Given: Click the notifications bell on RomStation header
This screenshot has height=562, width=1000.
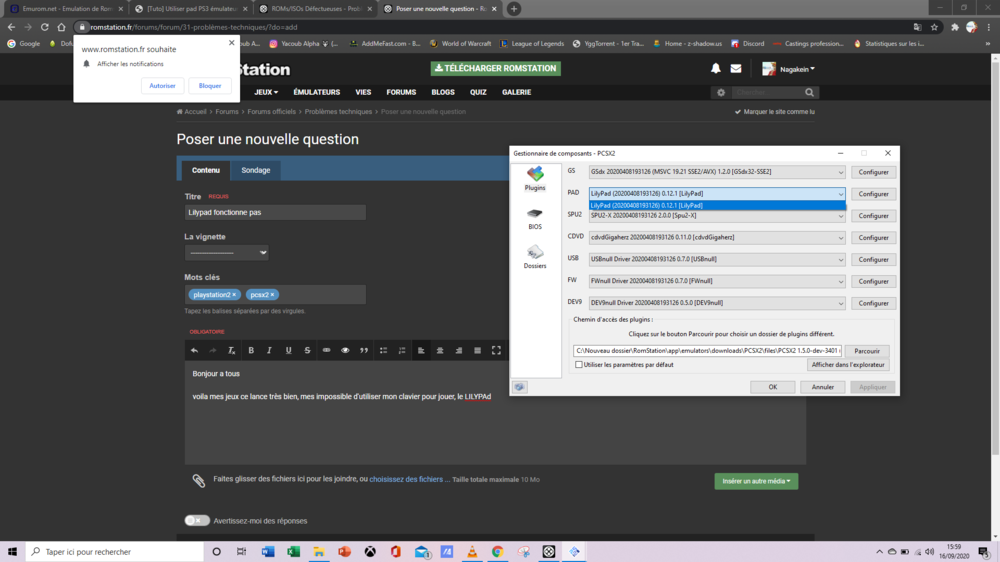Looking at the screenshot, I should click(x=716, y=68).
